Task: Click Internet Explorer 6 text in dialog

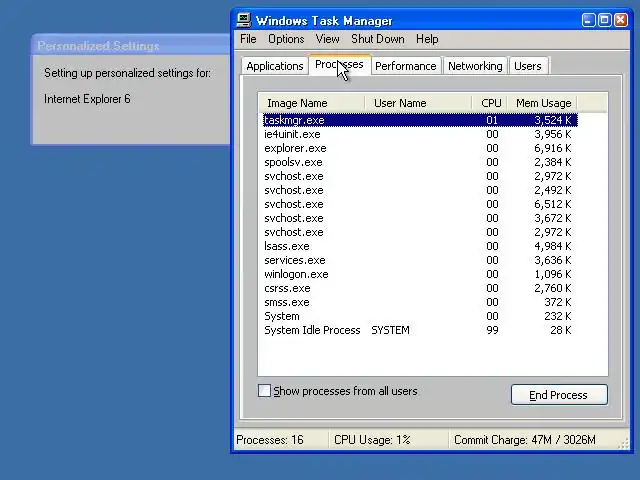Action: tap(87, 99)
